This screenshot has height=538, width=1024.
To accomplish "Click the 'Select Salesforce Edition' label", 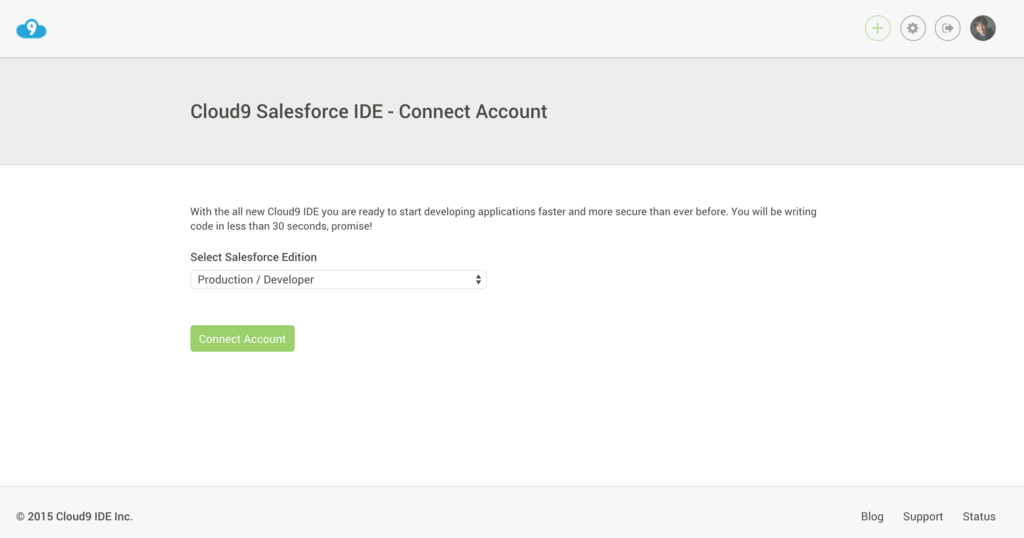I will (253, 257).
